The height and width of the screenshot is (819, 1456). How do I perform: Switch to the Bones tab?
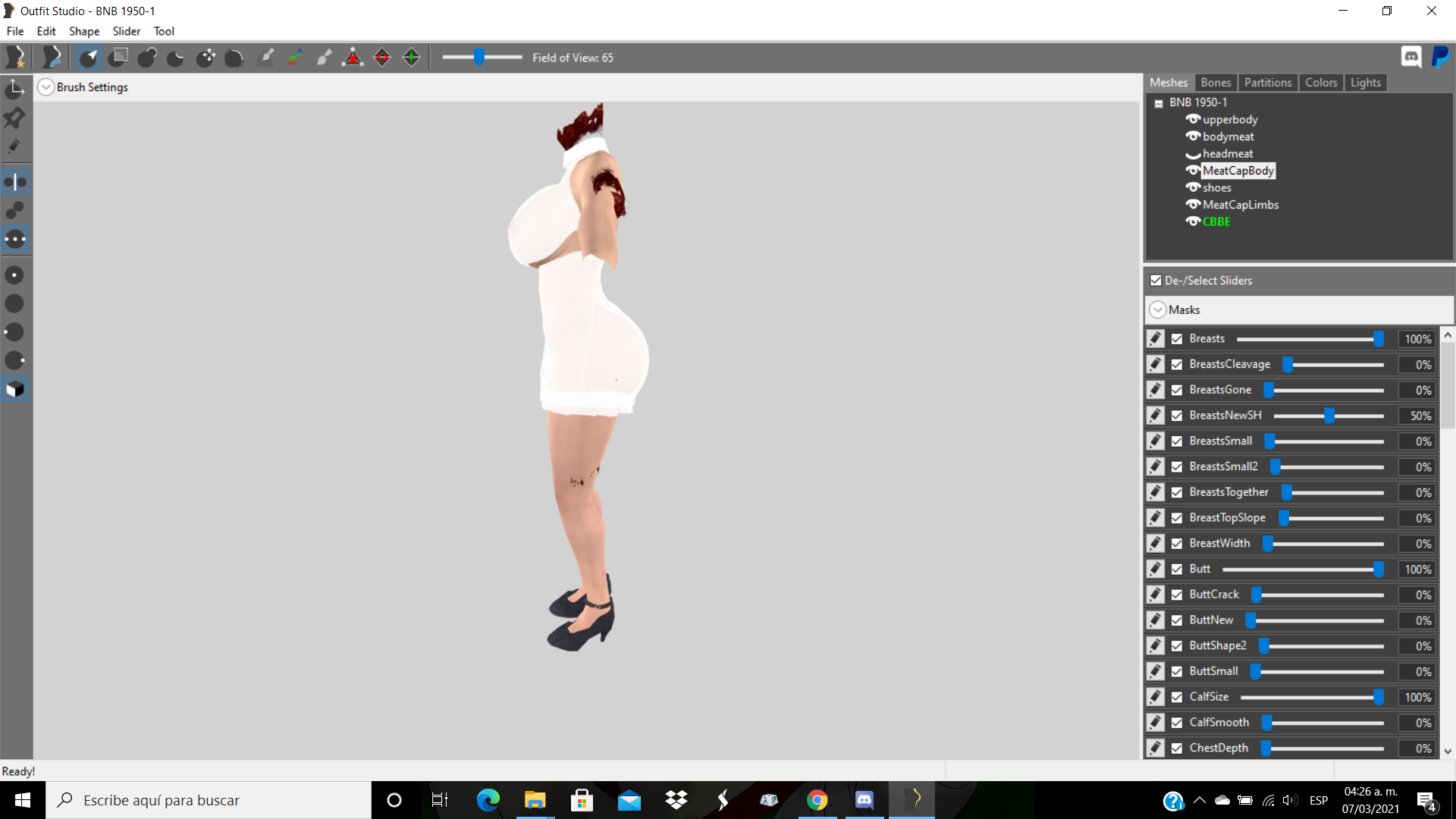click(1216, 83)
